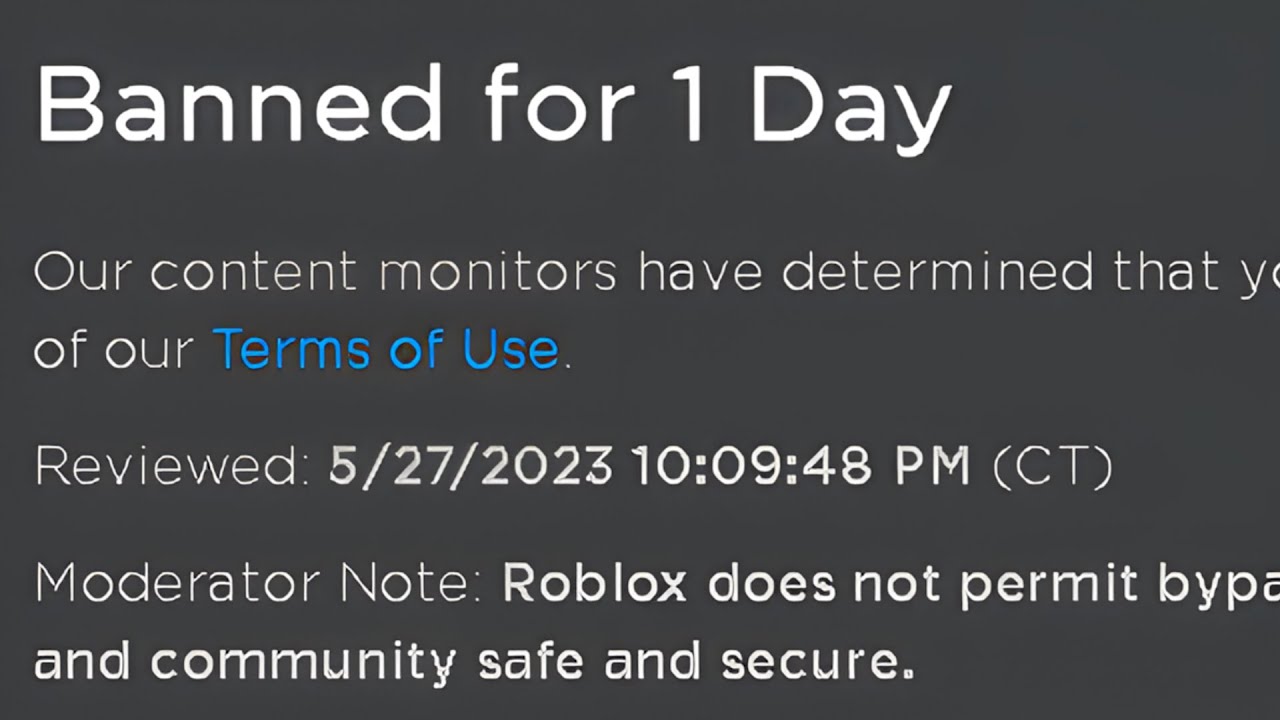This screenshot has width=1280, height=720.
Task: Click the bold word "Roblox"
Action: (x=594, y=583)
